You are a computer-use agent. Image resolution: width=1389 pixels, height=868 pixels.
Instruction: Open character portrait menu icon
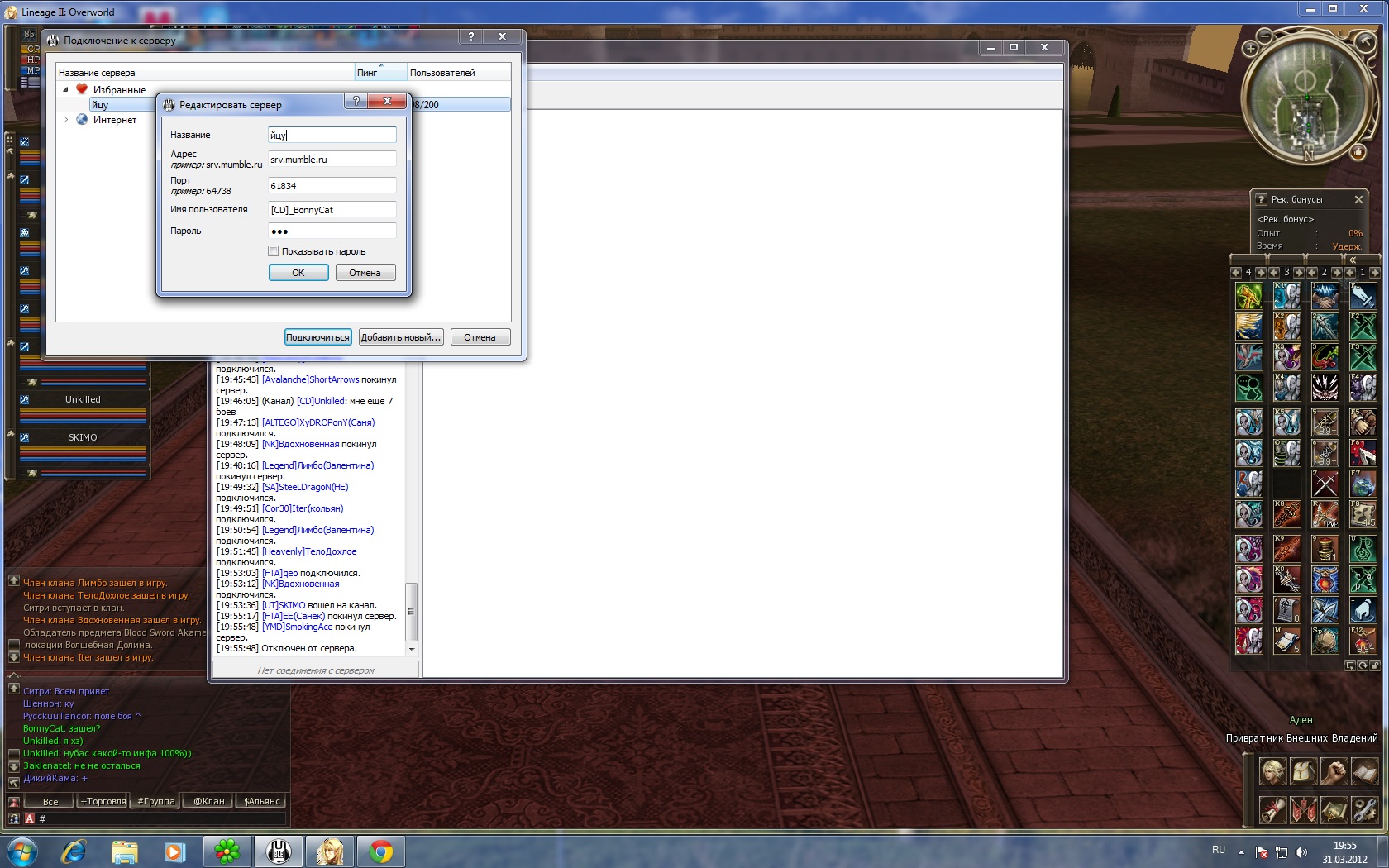coord(1272,771)
